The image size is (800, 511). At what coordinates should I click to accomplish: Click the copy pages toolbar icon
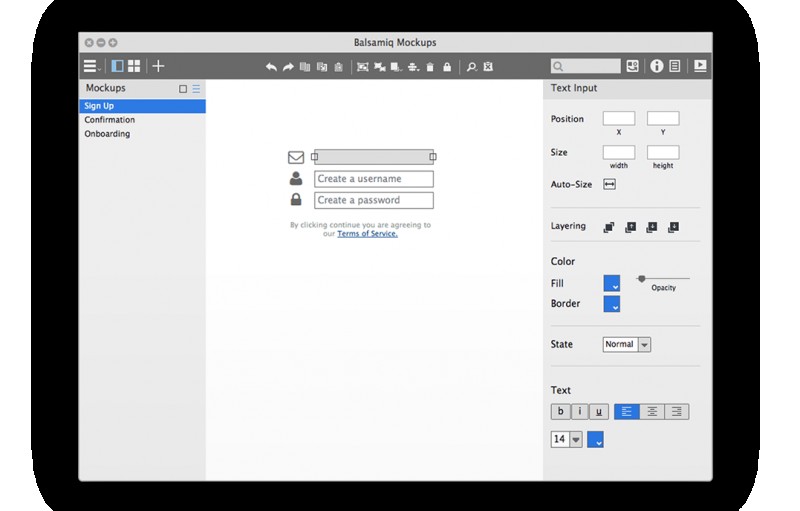tap(305, 67)
